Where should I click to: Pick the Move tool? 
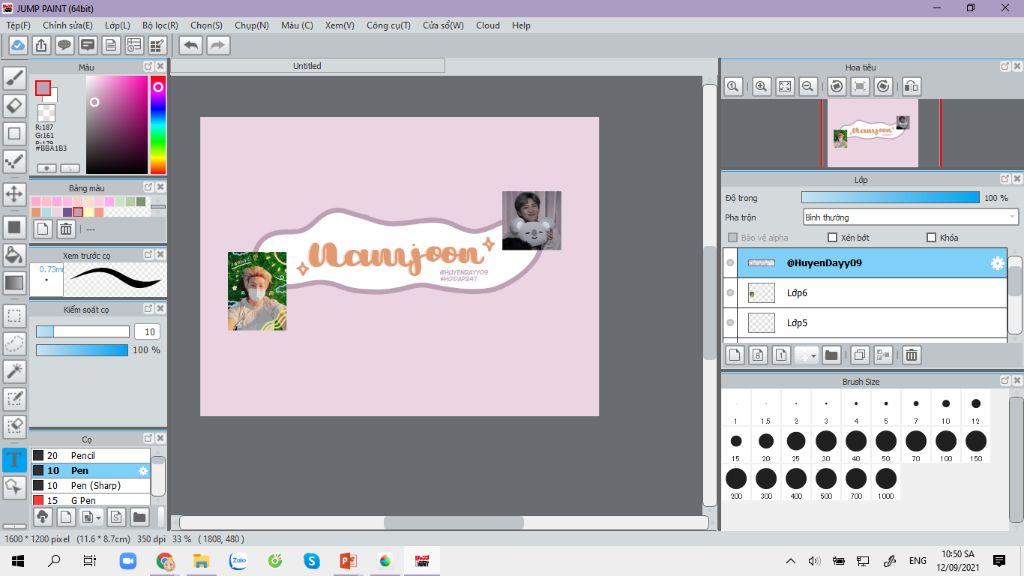[14, 194]
